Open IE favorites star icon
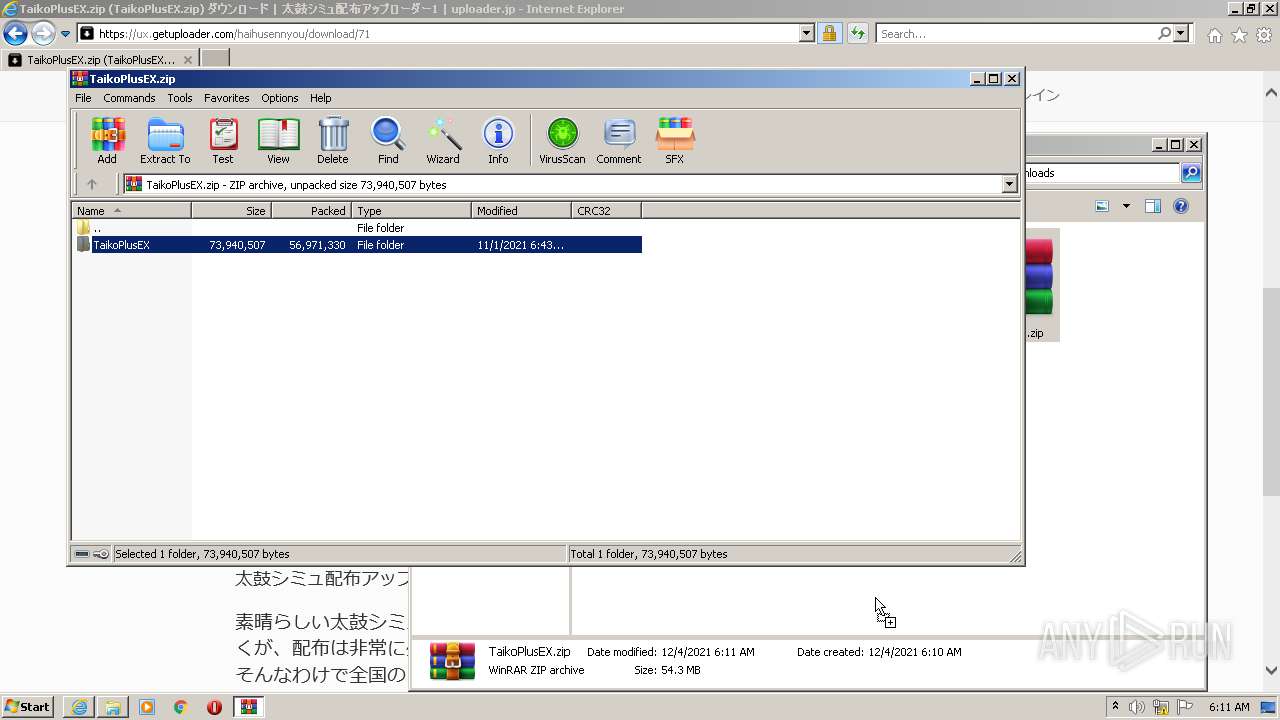Screen dimensions: 1280x720 [1239, 35]
